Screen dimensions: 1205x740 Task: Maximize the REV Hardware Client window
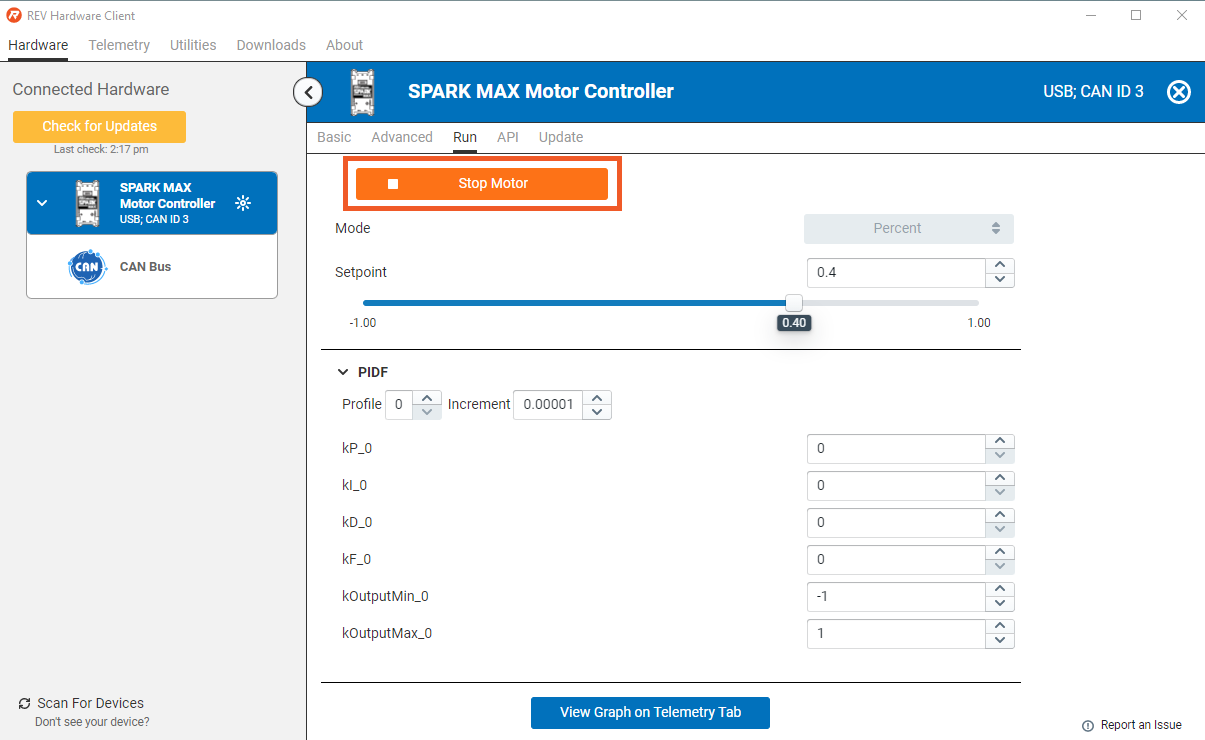1136,15
